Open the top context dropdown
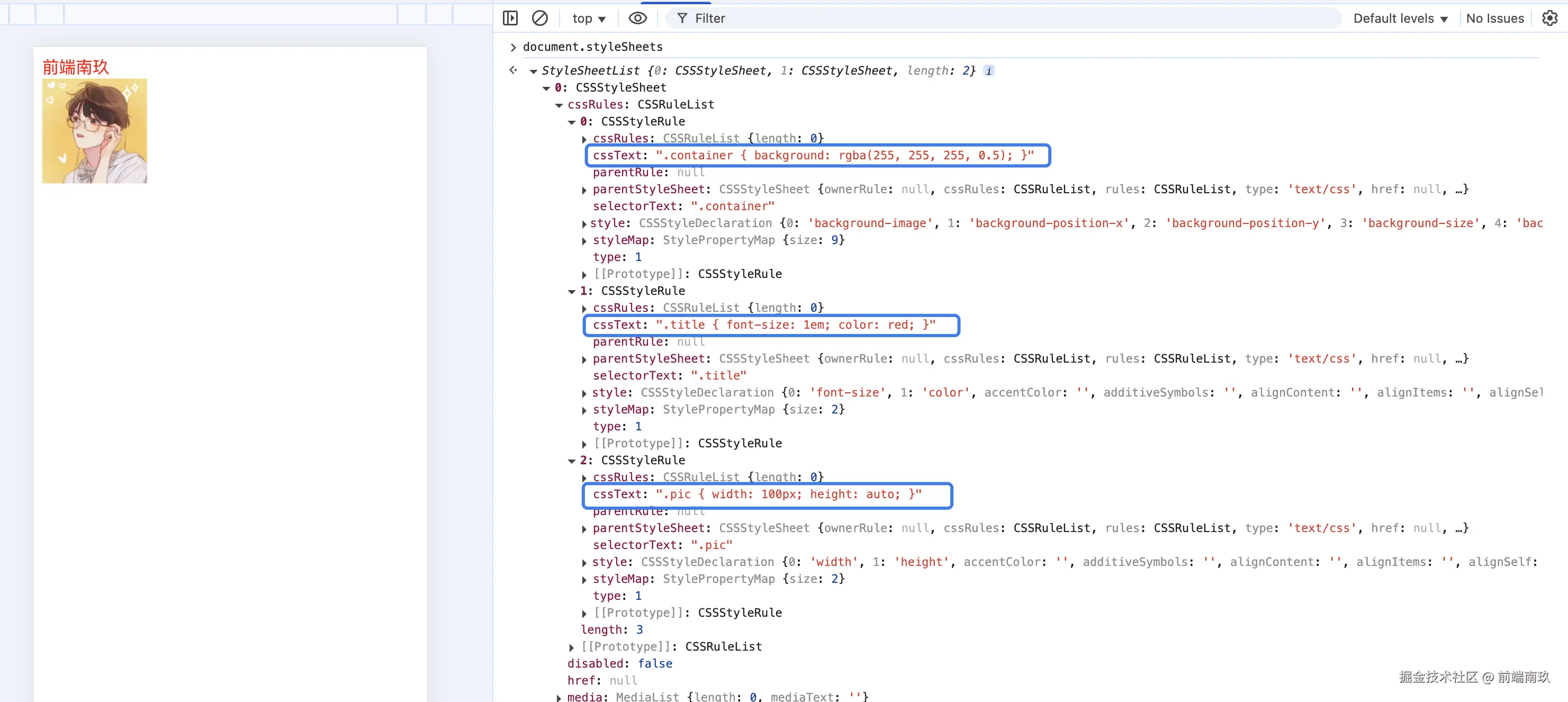The width and height of the screenshot is (1568, 702). [x=588, y=19]
